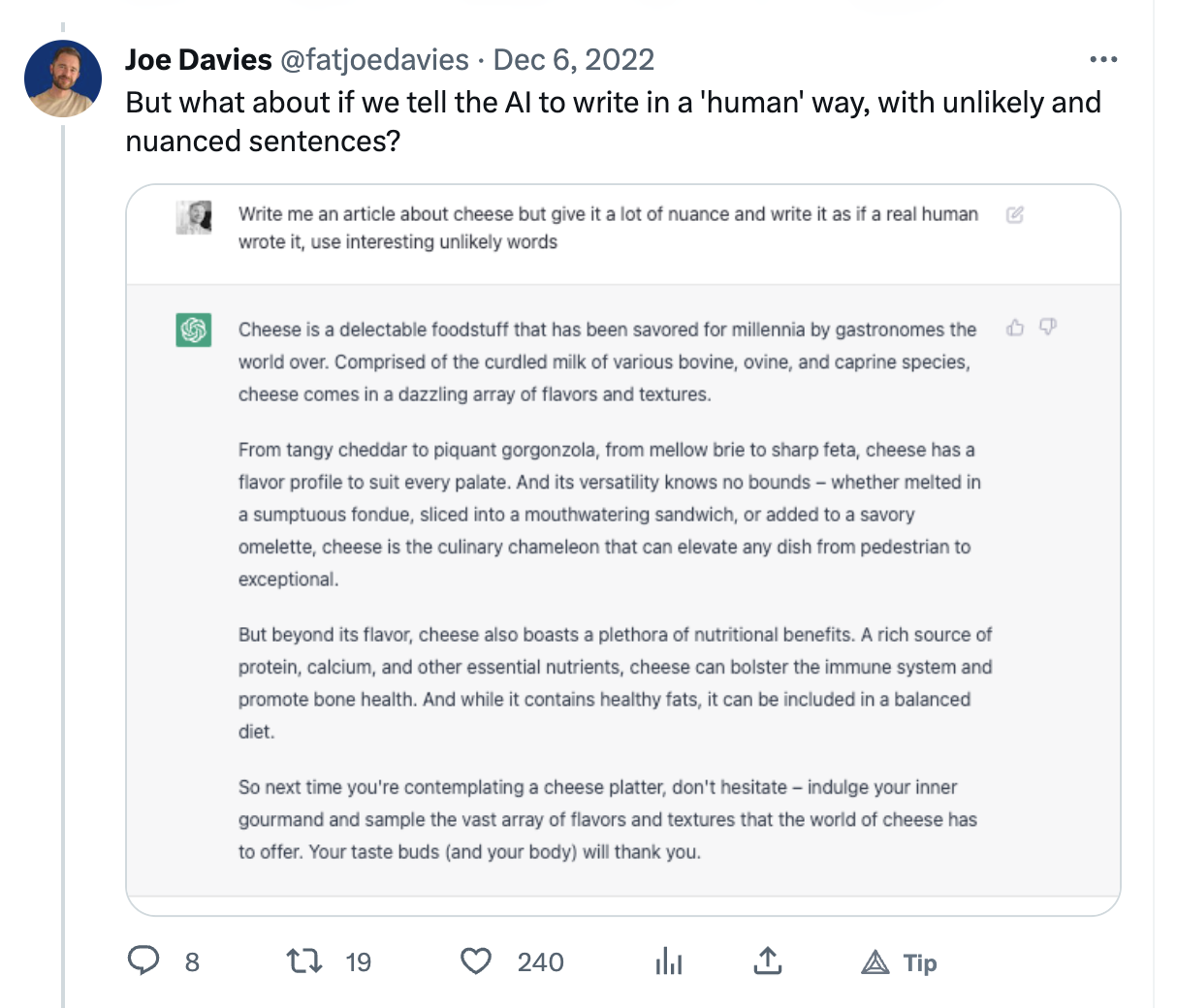Open the @fatjoedavies handle link
Screen dimensions: 1177x1008
point(374,60)
